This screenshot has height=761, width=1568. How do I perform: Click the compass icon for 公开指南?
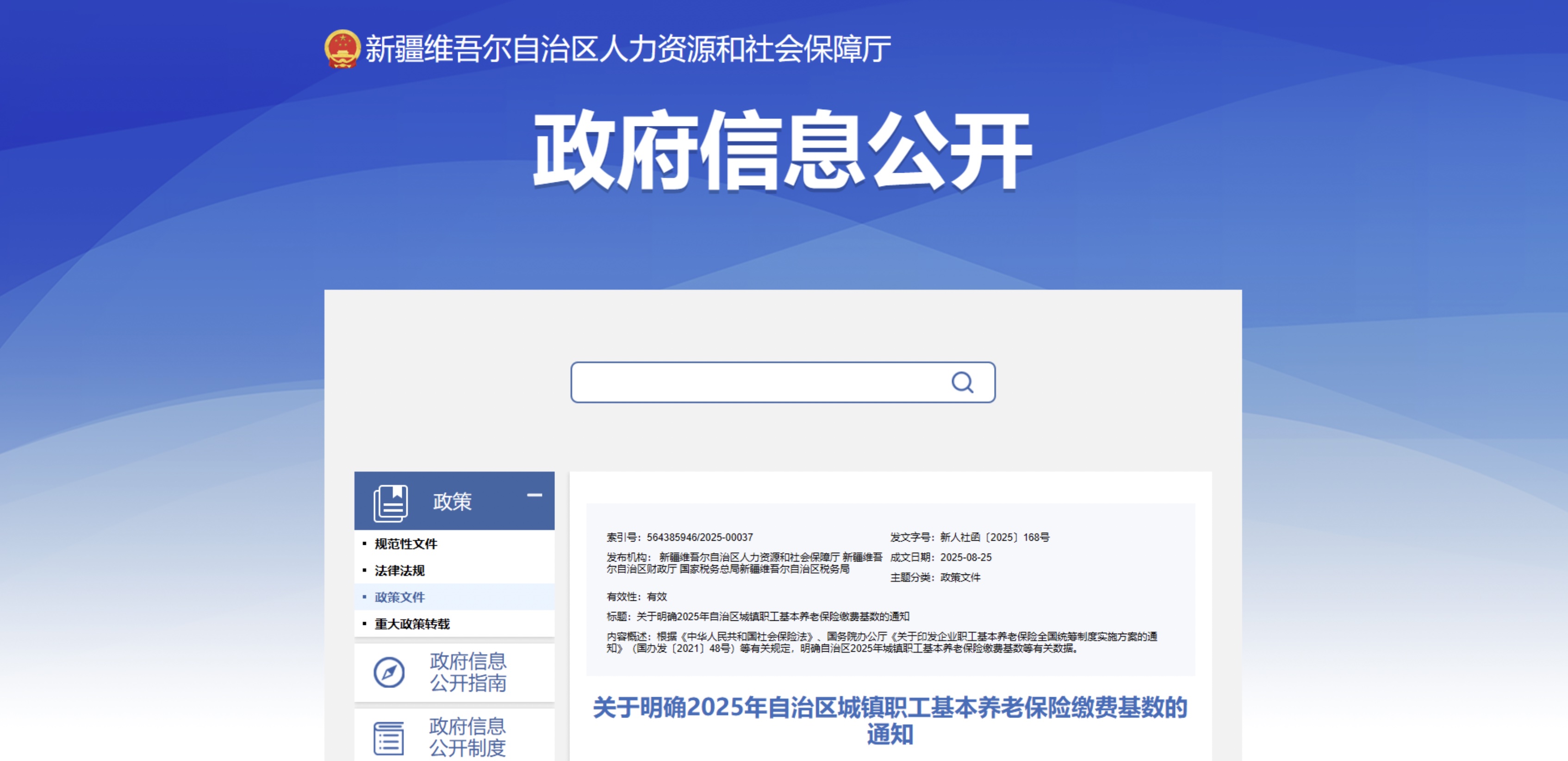pos(389,672)
